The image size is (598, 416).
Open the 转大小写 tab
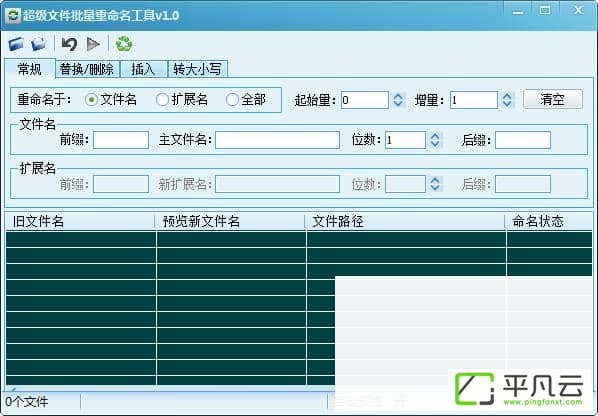tap(198, 69)
